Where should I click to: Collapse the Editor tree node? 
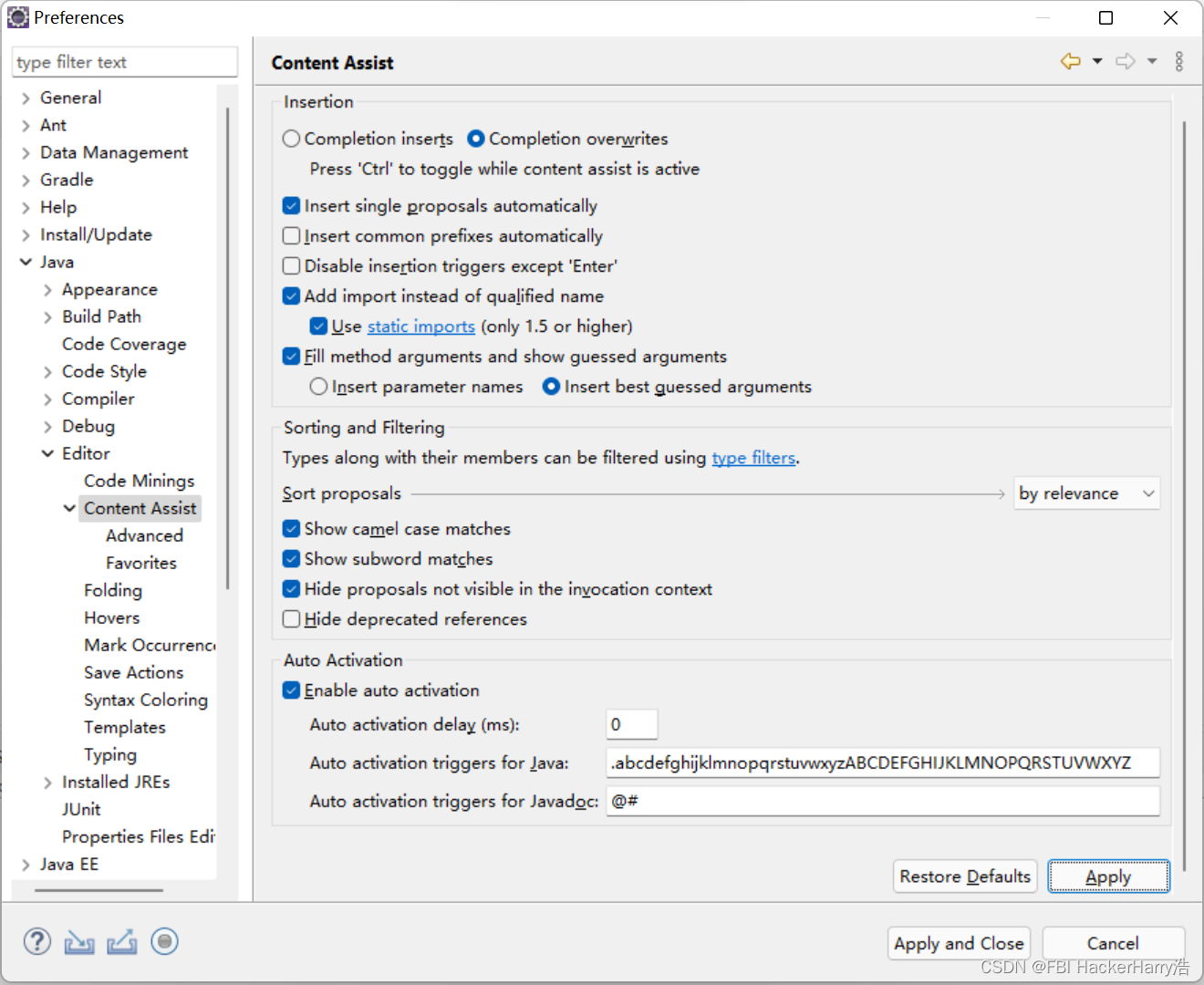click(47, 453)
